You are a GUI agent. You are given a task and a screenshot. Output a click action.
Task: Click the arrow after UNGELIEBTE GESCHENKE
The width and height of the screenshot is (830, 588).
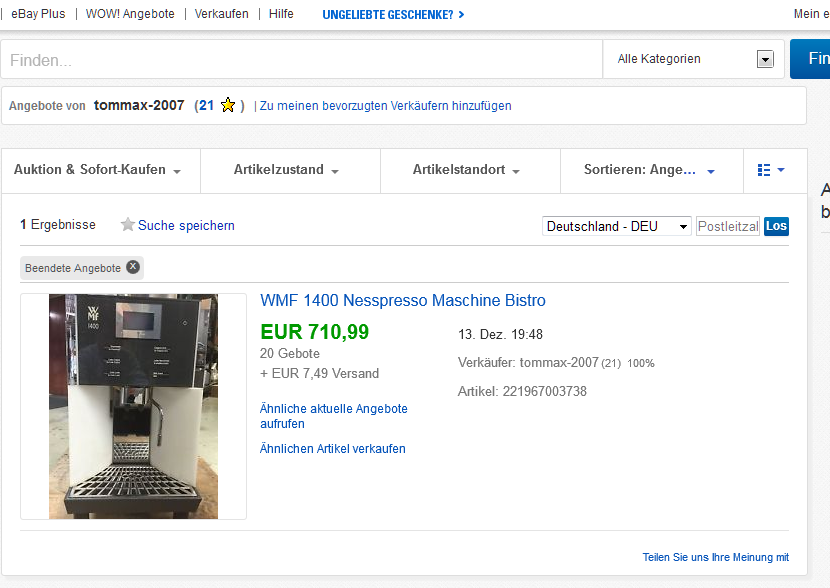(x=461, y=15)
